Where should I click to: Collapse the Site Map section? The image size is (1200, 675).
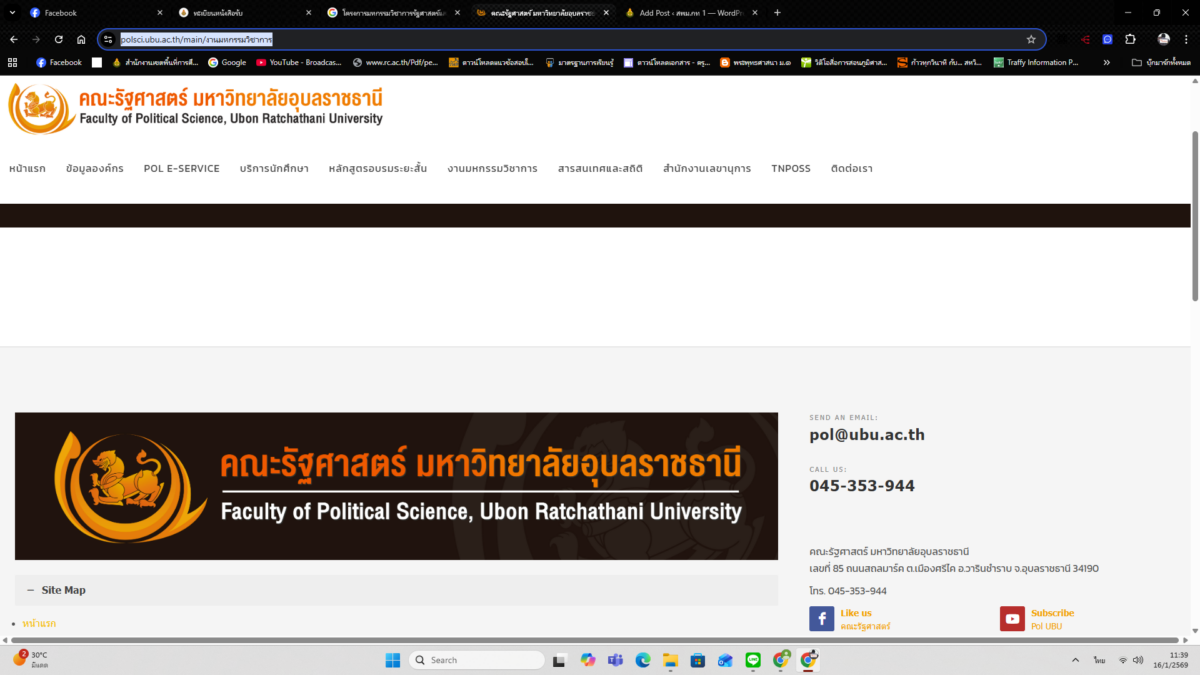(x=30, y=590)
